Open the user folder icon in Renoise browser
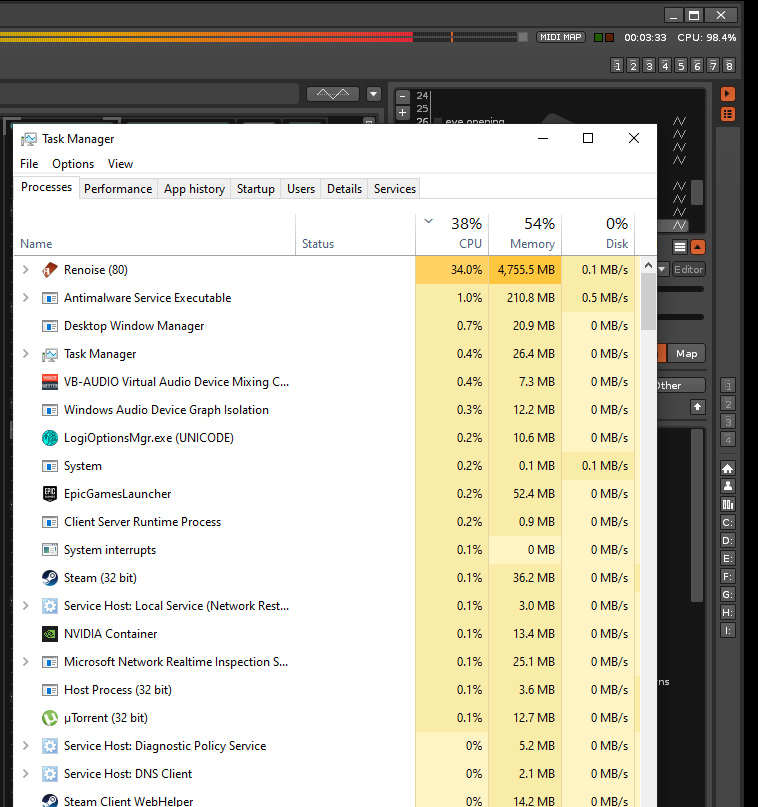The width and height of the screenshot is (758, 807). pos(728,486)
